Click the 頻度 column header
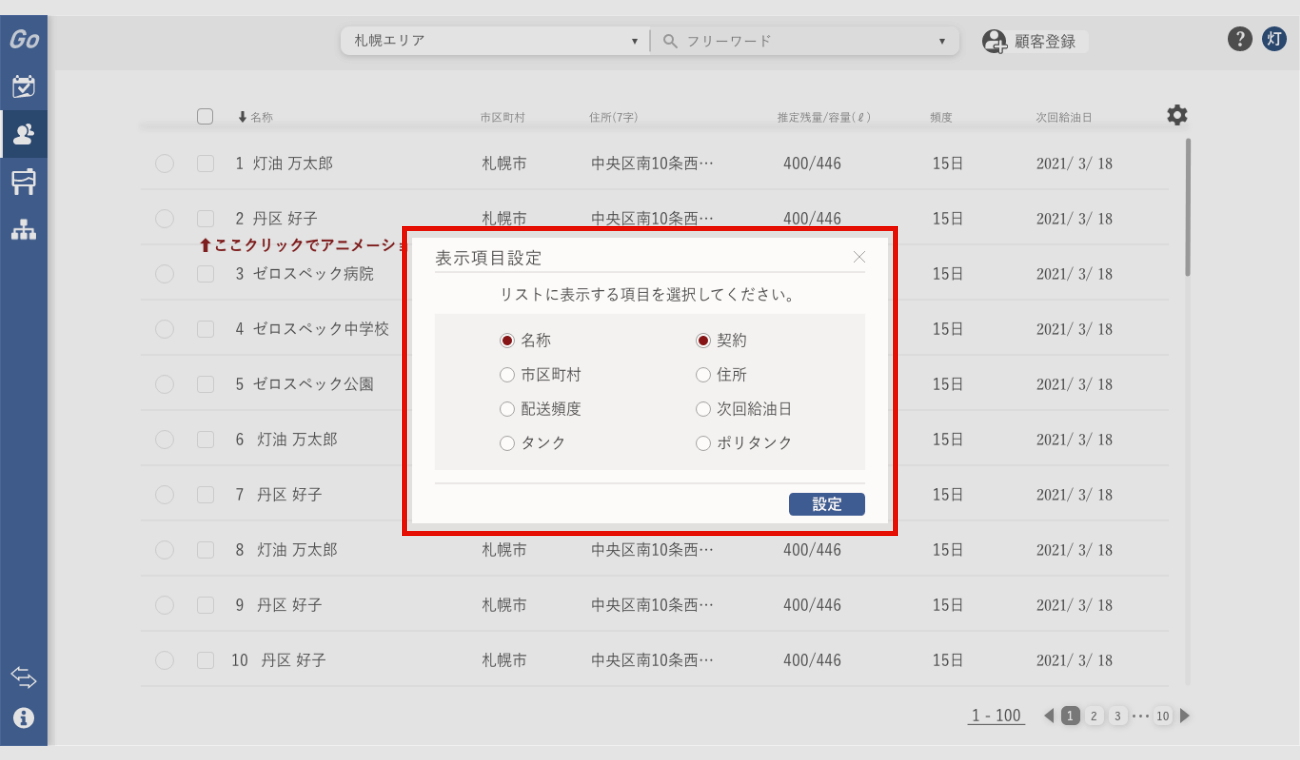This screenshot has height=760, width=1300. tap(941, 118)
